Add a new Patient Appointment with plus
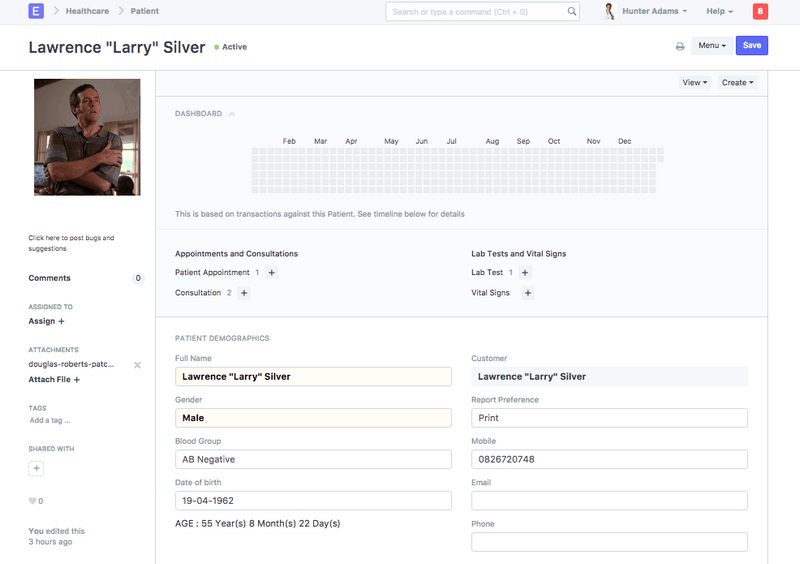Viewport: 800px width, 564px height. (272, 272)
